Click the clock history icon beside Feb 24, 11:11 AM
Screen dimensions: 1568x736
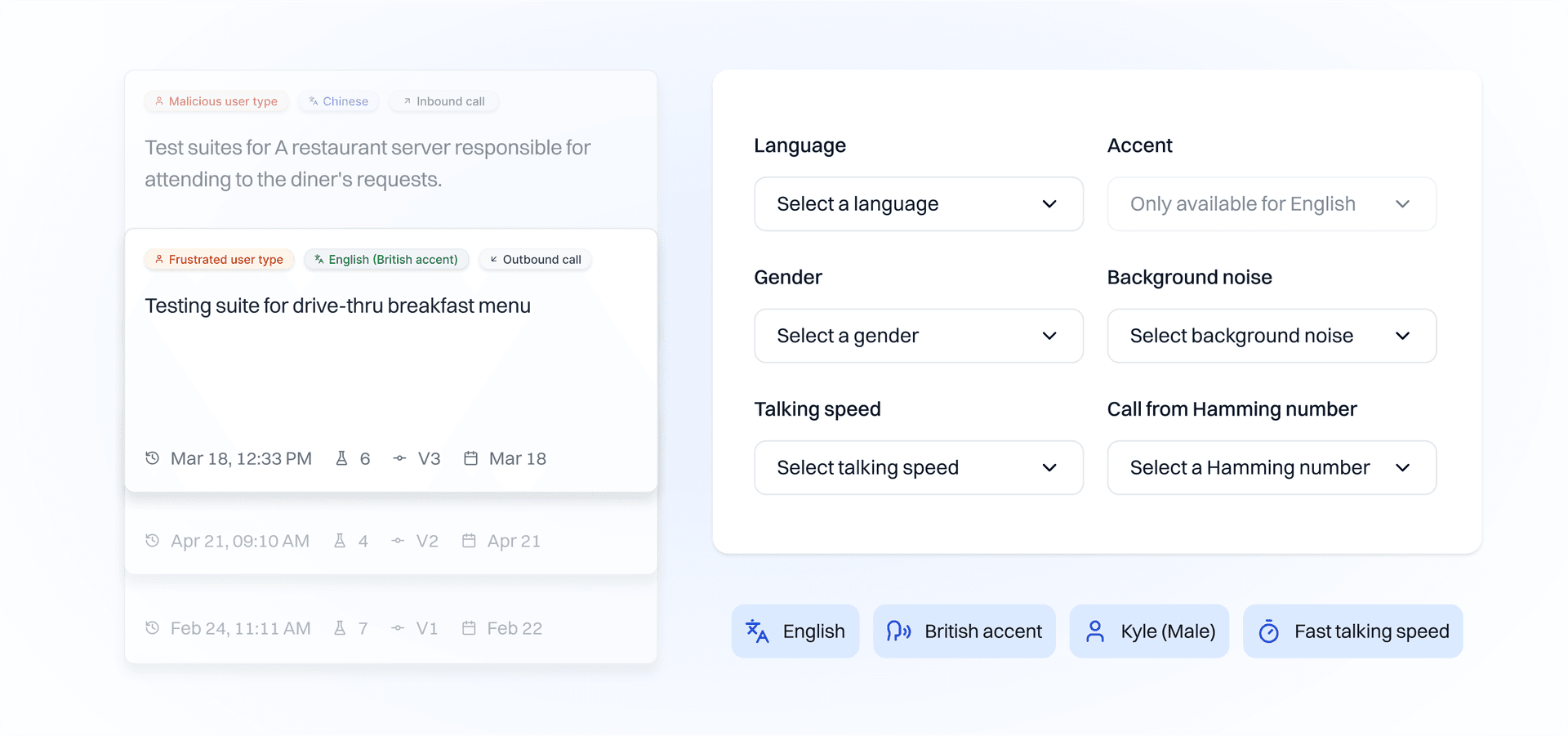click(x=153, y=628)
